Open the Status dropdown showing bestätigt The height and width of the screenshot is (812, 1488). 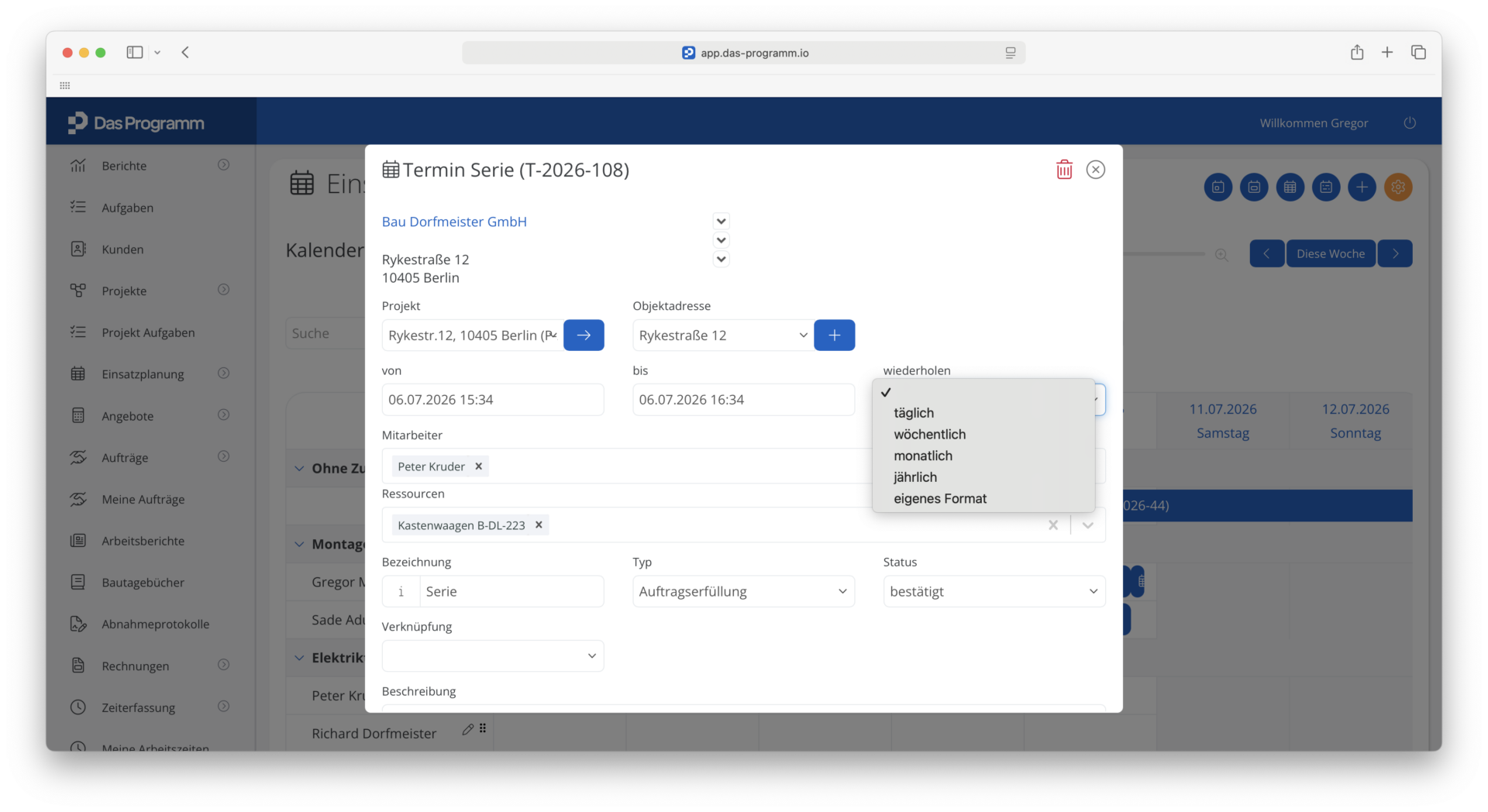[x=994, y=592]
